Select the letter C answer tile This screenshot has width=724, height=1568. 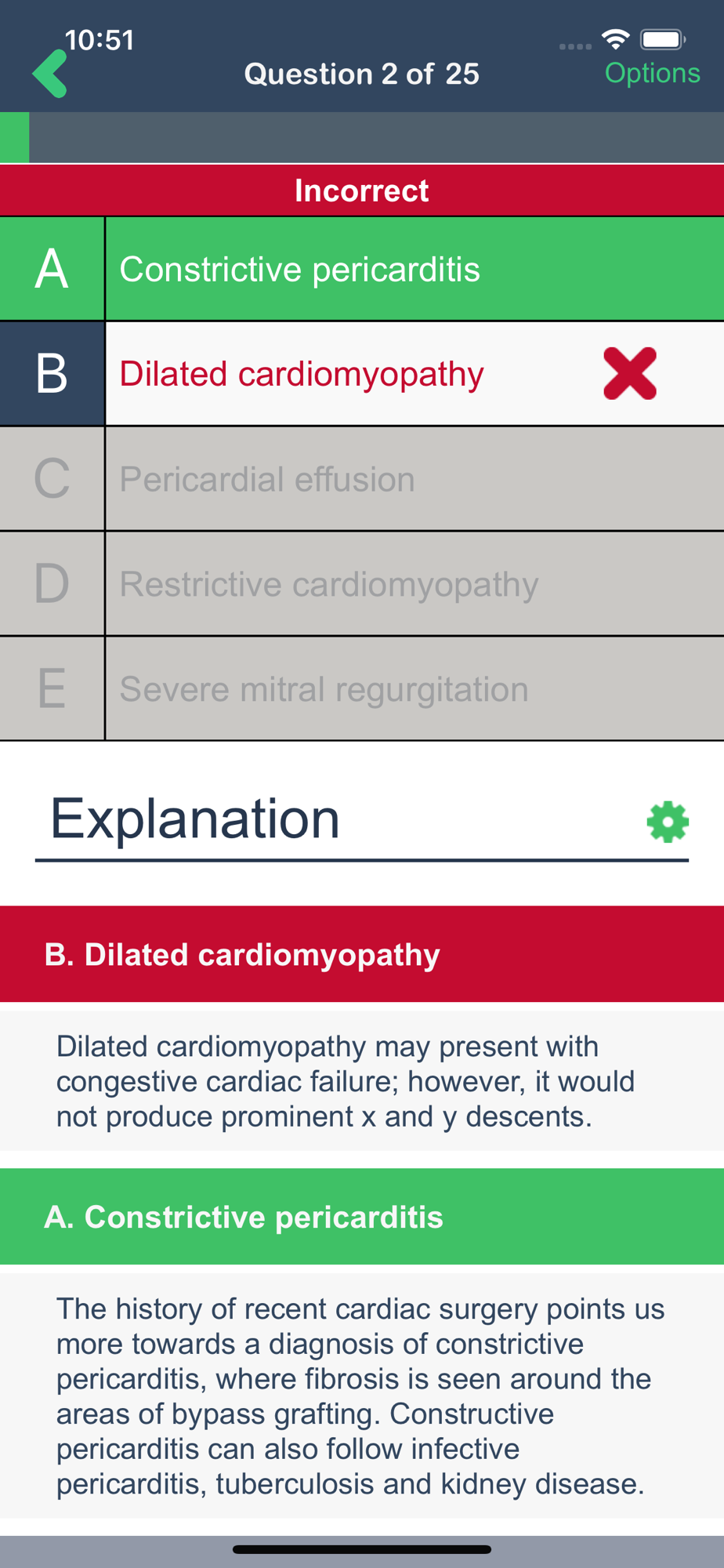pos(52,479)
